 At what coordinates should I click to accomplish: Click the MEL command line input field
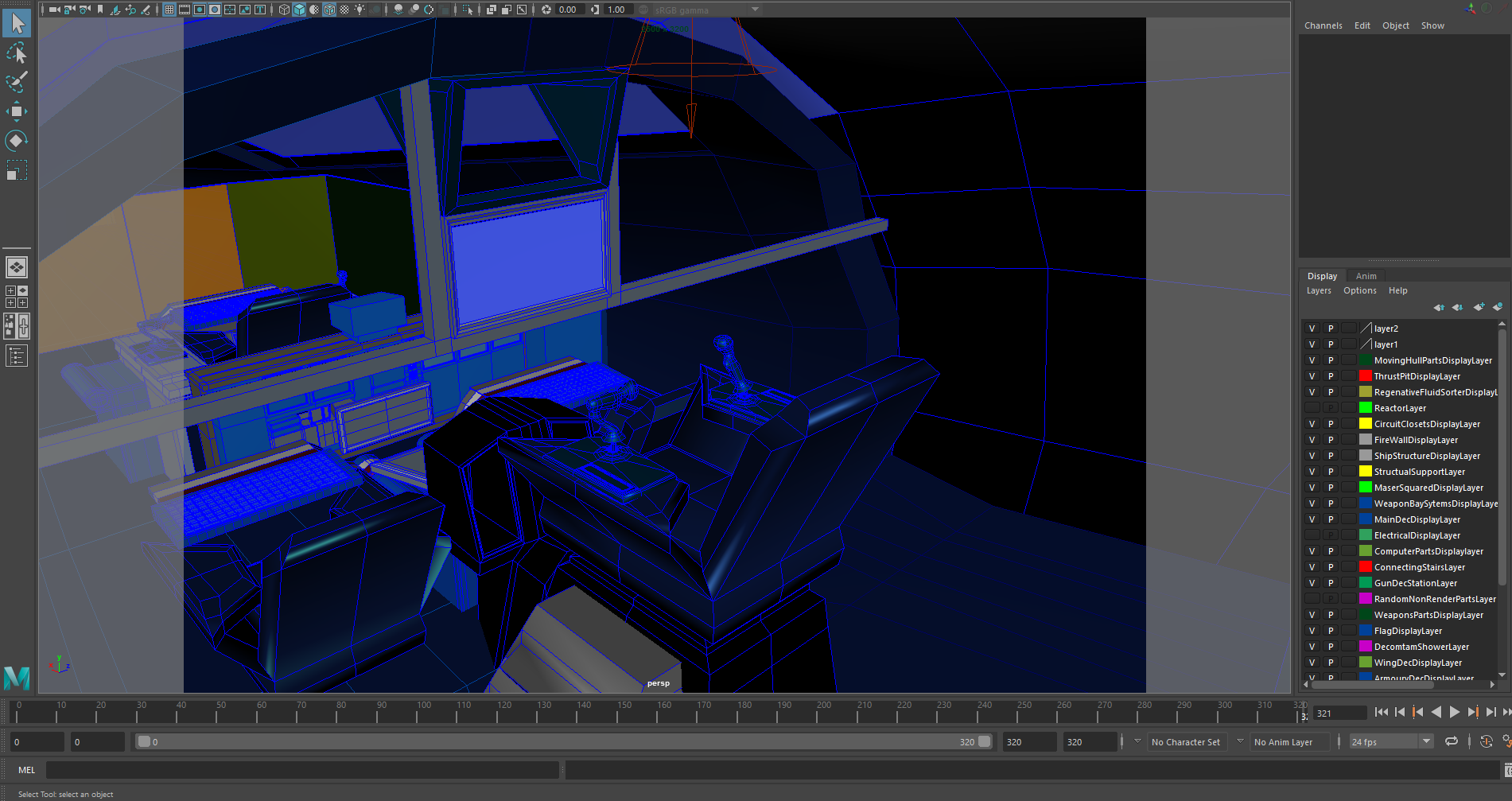click(x=302, y=770)
